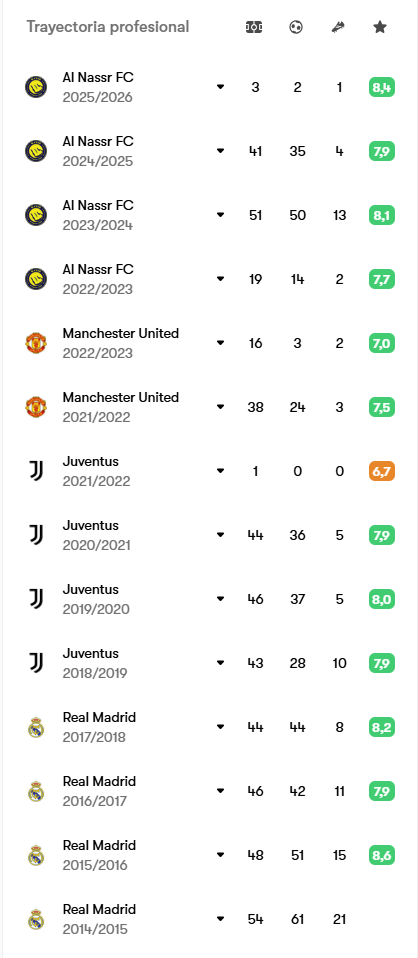
Task: Click the Trayectoria profesional heading
Action: pos(108,27)
